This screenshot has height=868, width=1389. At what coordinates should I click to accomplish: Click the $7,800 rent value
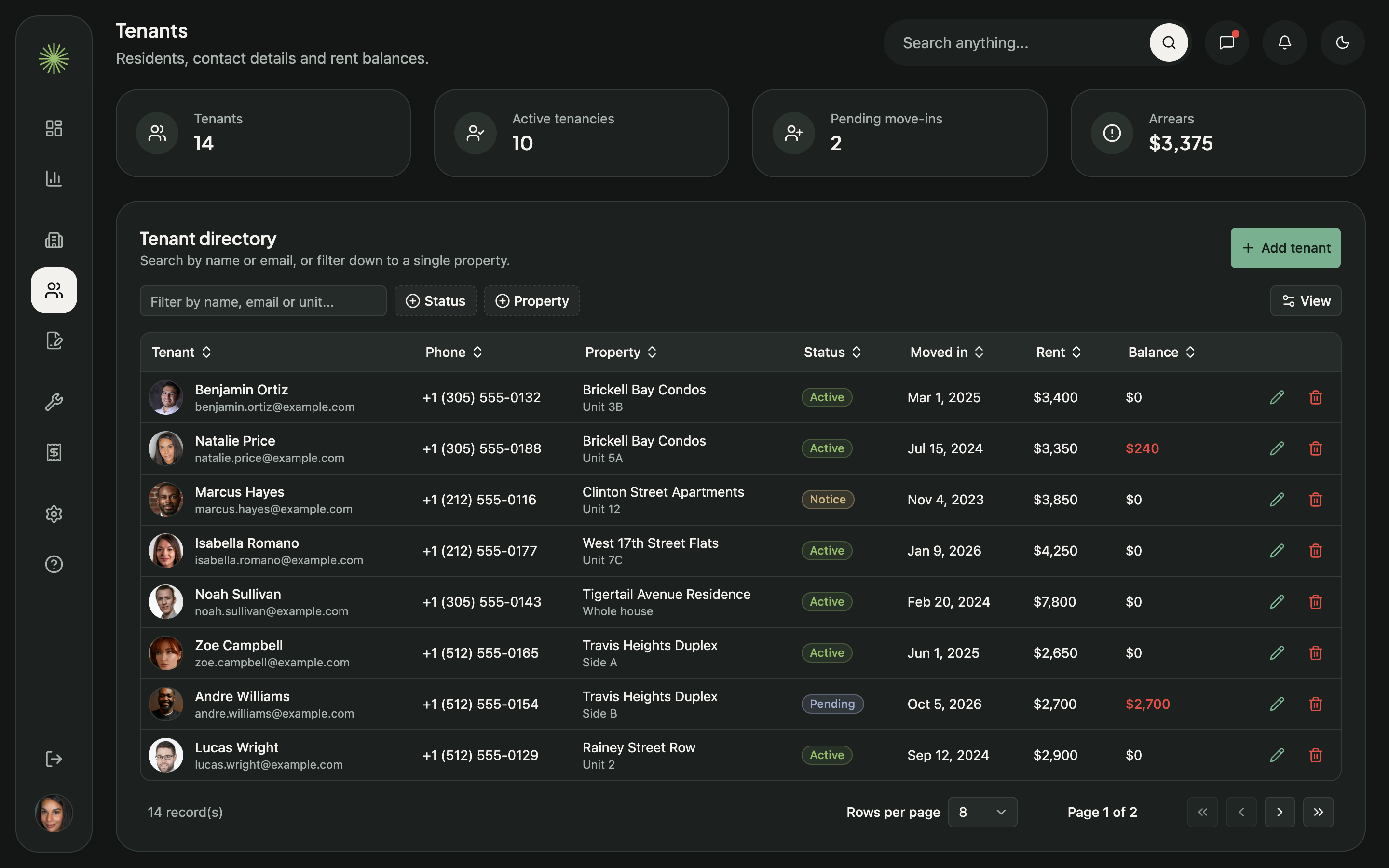click(1054, 602)
